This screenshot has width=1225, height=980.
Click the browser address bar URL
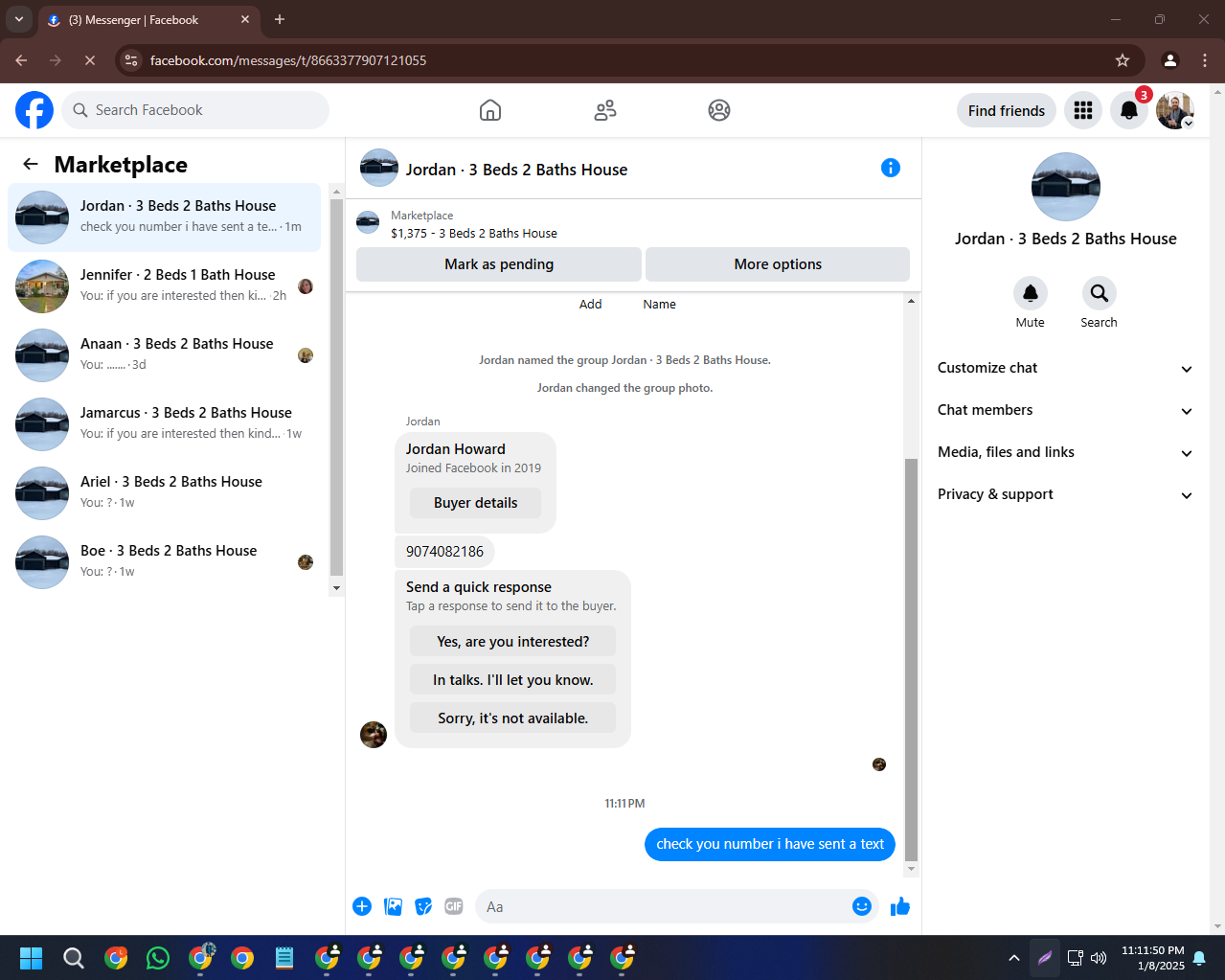coord(288,60)
